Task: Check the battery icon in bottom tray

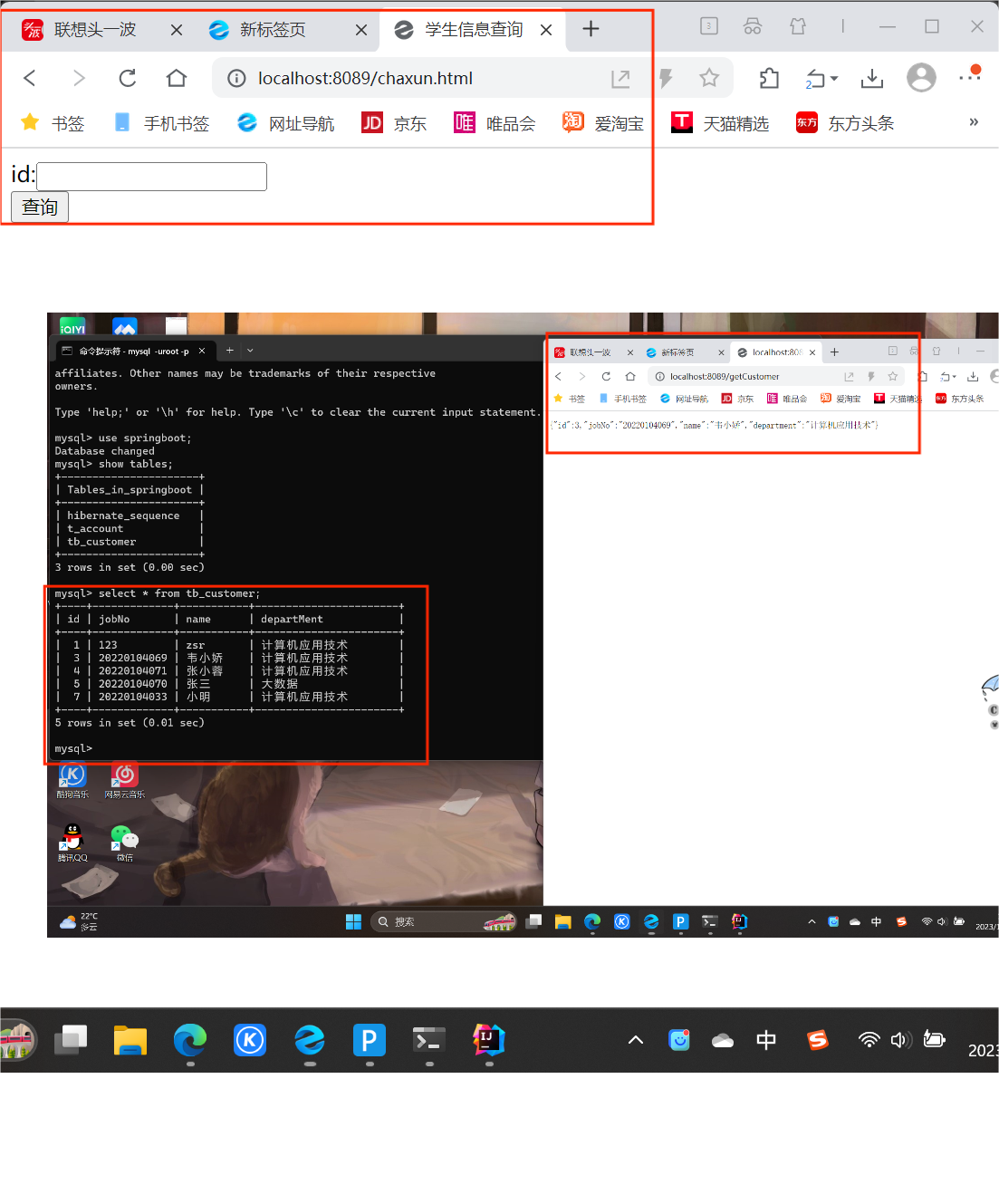Action: point(934,1040)
